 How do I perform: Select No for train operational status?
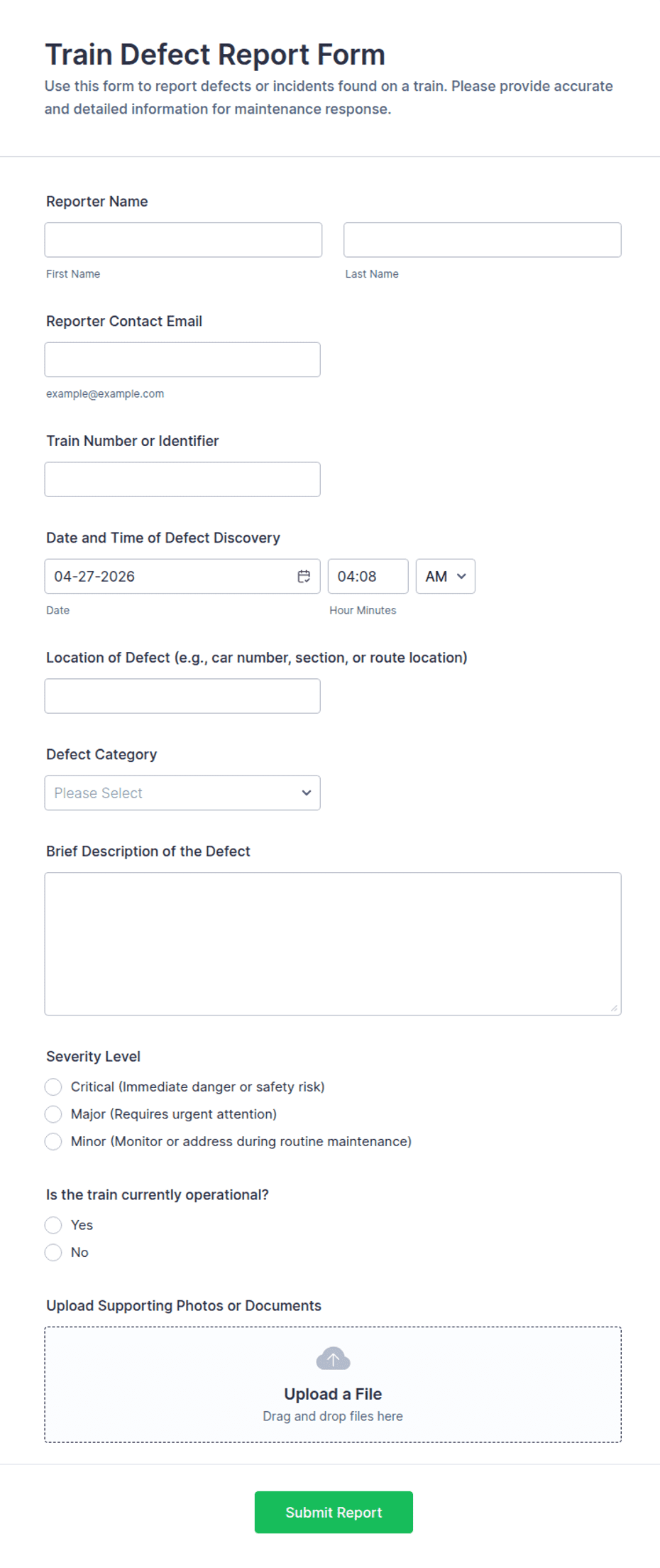click(x=53, y=1252)
